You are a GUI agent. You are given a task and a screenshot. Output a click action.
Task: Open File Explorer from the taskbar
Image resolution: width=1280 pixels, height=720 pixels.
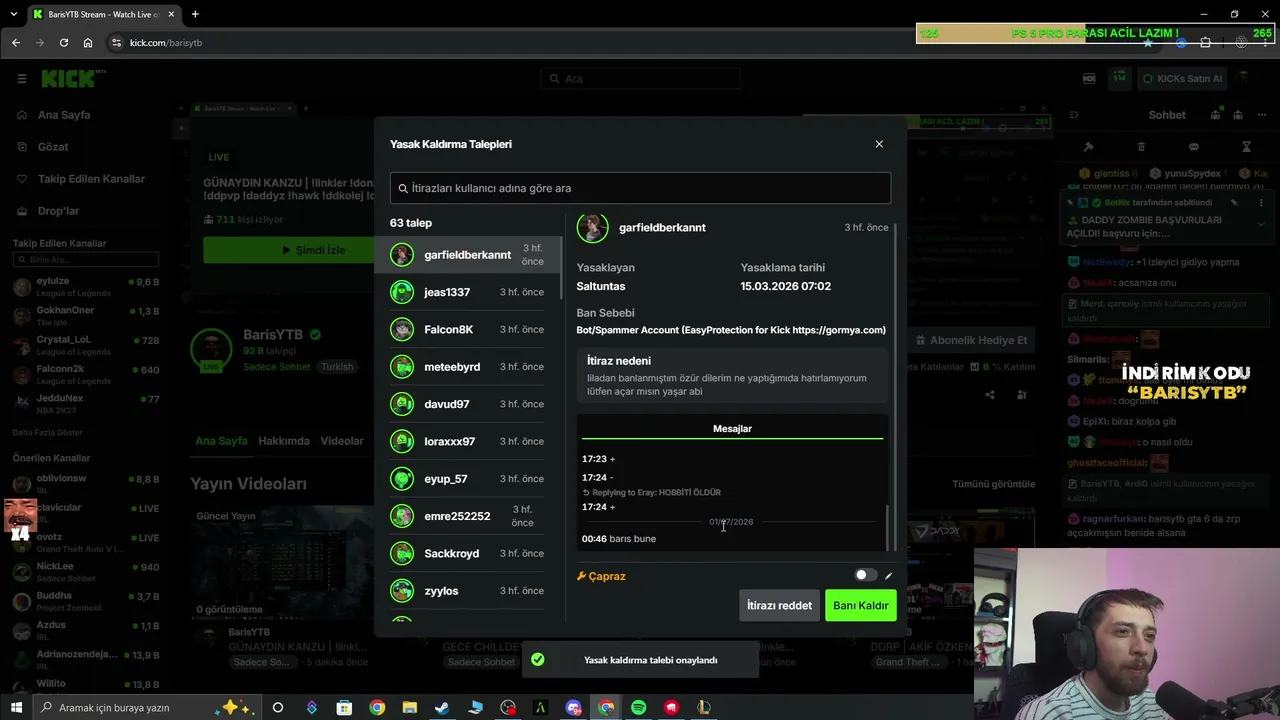click(x=409, y=707)
